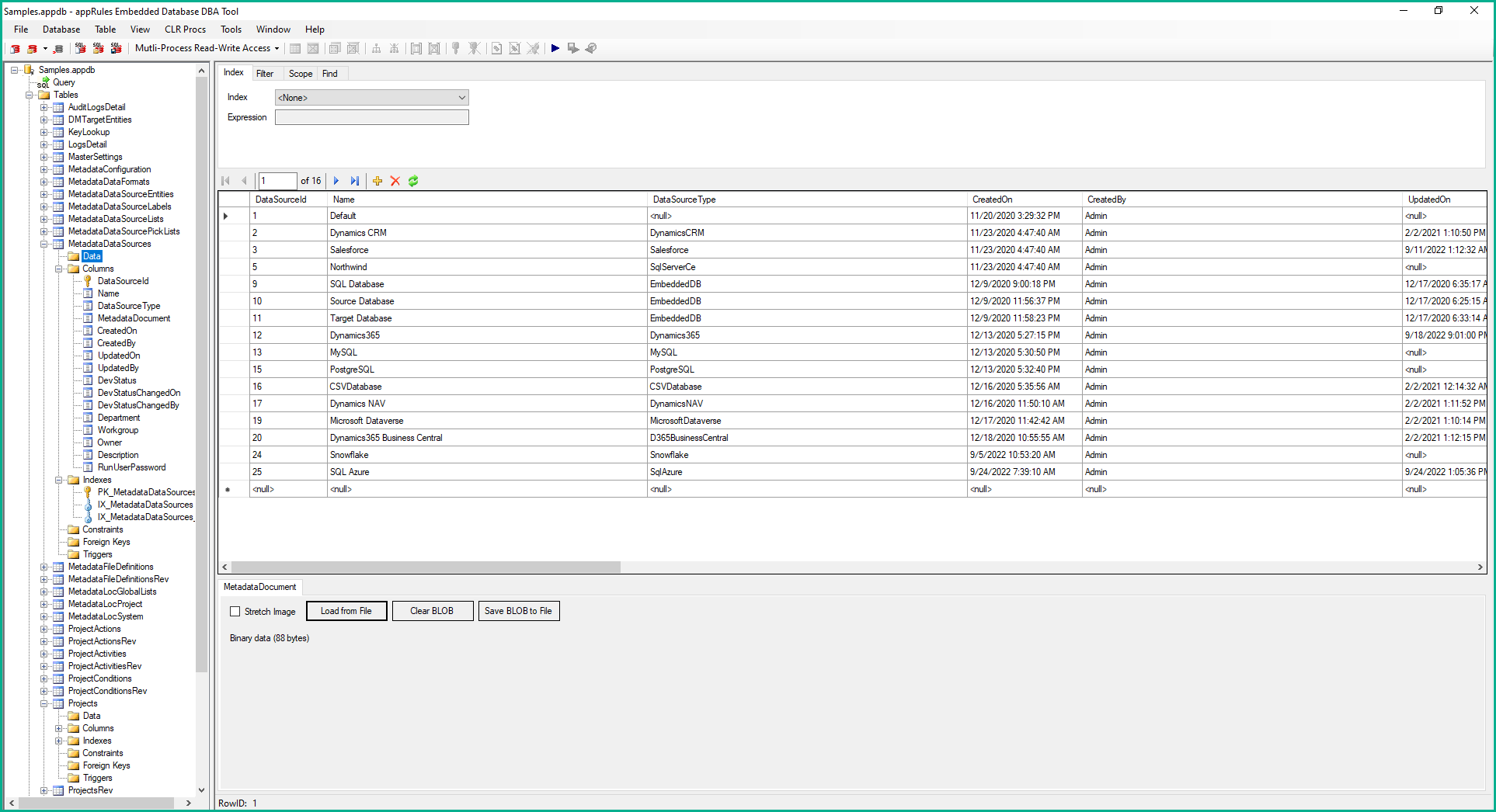Open Multi-Process Read-Write Access dropdown
The image size is (1496, 812).
[x=207, y=48]
